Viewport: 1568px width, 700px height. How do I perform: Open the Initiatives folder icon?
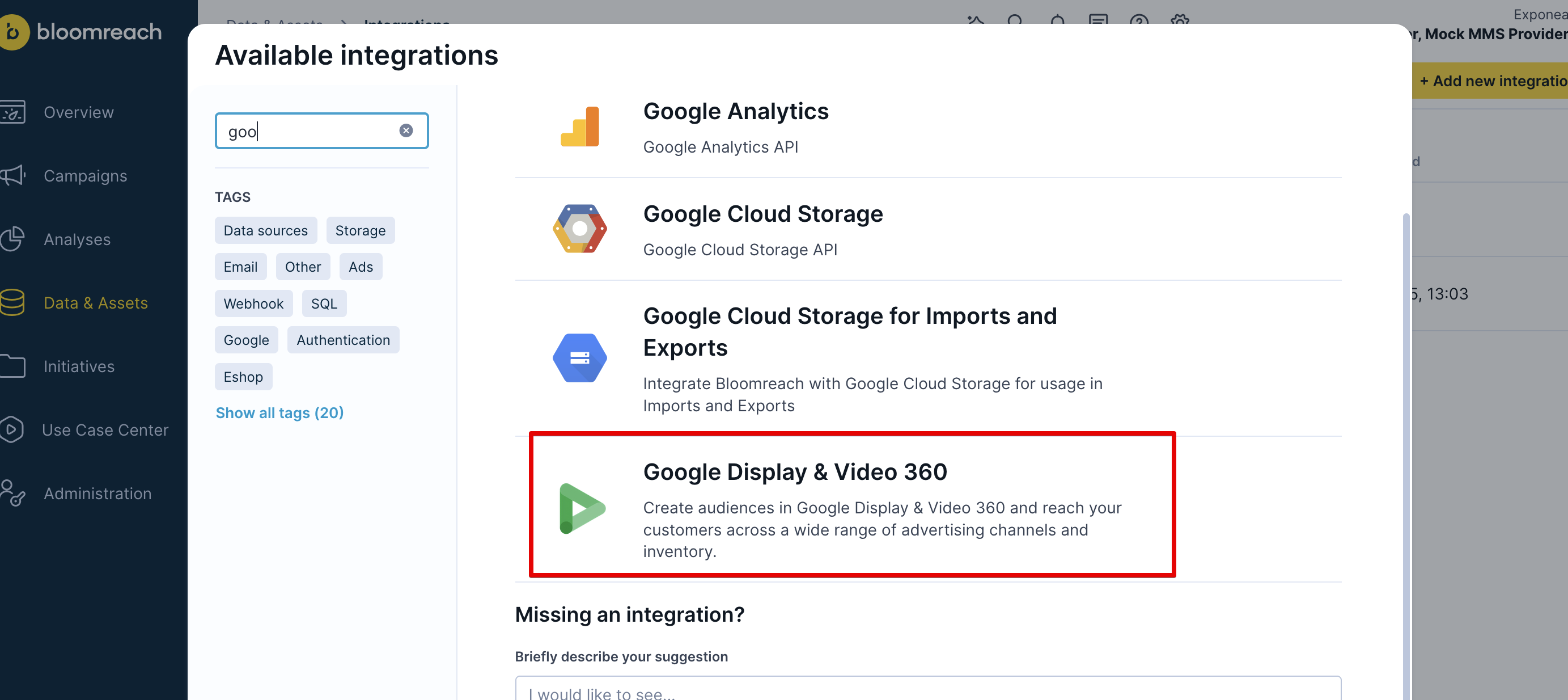tap(12, 366)
